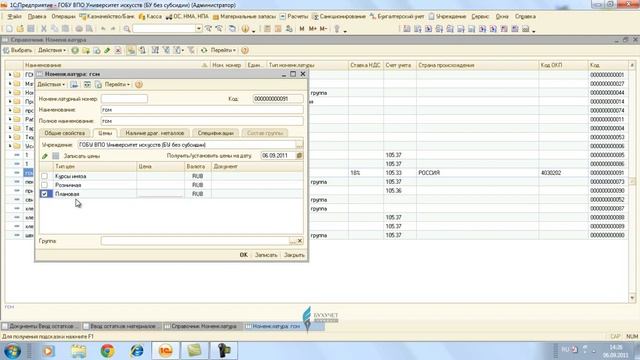Click the Copy item icon in the Номенклатура list toolbar

pos(97,51)
